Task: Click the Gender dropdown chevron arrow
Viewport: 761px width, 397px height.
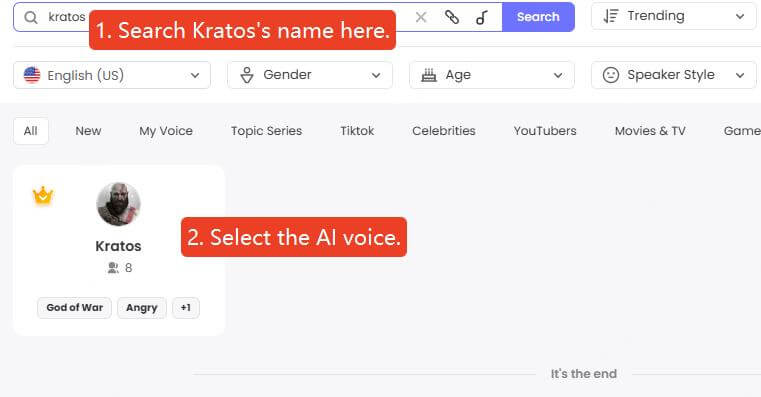Action: [376, 75]
